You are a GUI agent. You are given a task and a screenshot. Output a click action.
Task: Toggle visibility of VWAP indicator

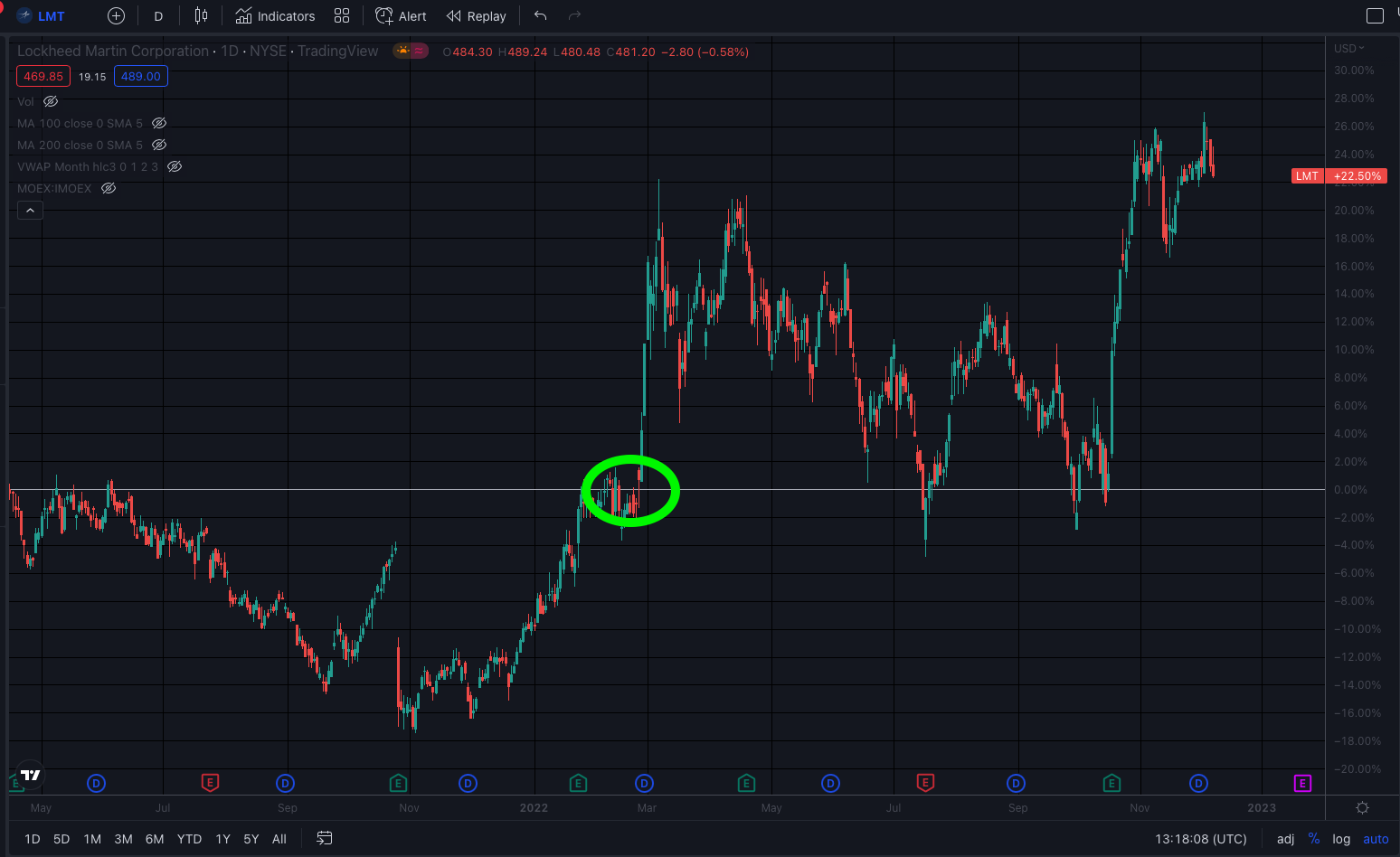pos(175,166)
